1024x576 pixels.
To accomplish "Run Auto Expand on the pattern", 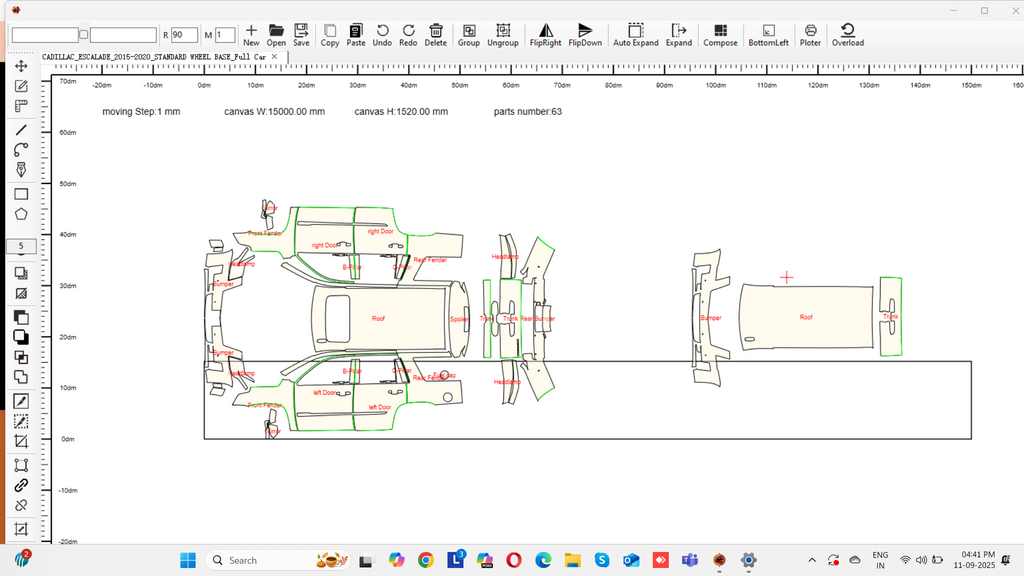I will click(635, 35).
